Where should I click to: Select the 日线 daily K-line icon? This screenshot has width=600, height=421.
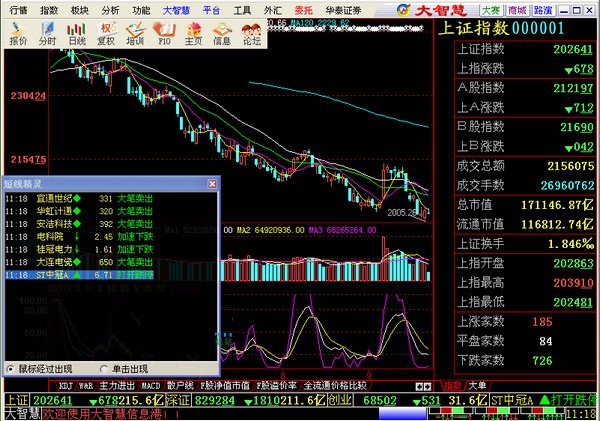(x=77, y=34)
